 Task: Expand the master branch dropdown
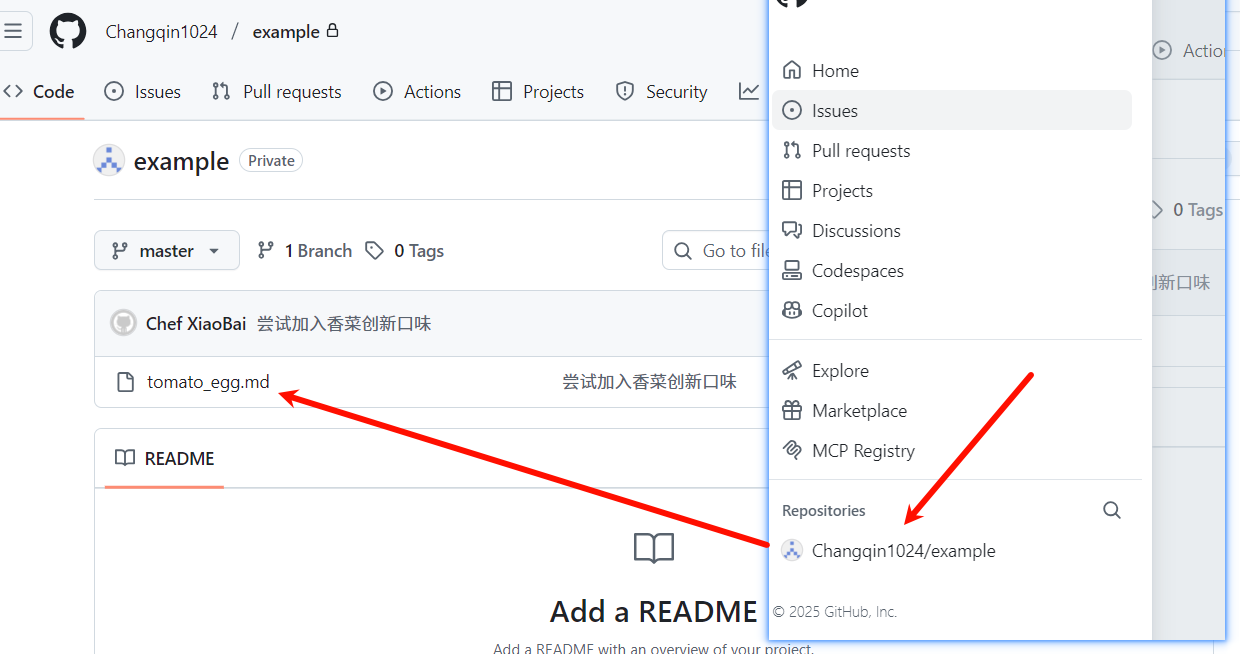(167, 250)
